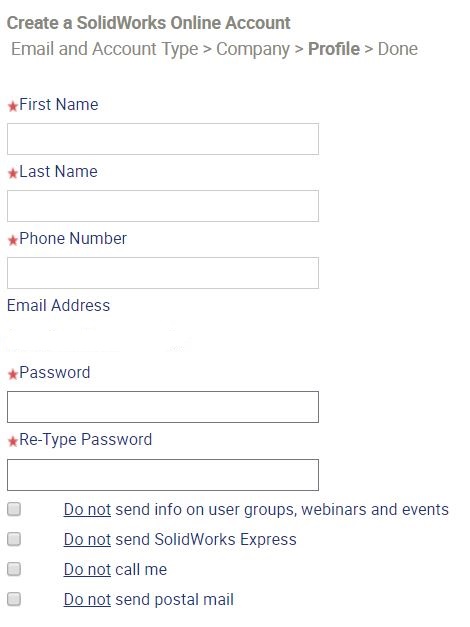Click the 'Do not send postal mail' label text
Viewport: 470px width, 627px height.
click(x=149, y=599)
